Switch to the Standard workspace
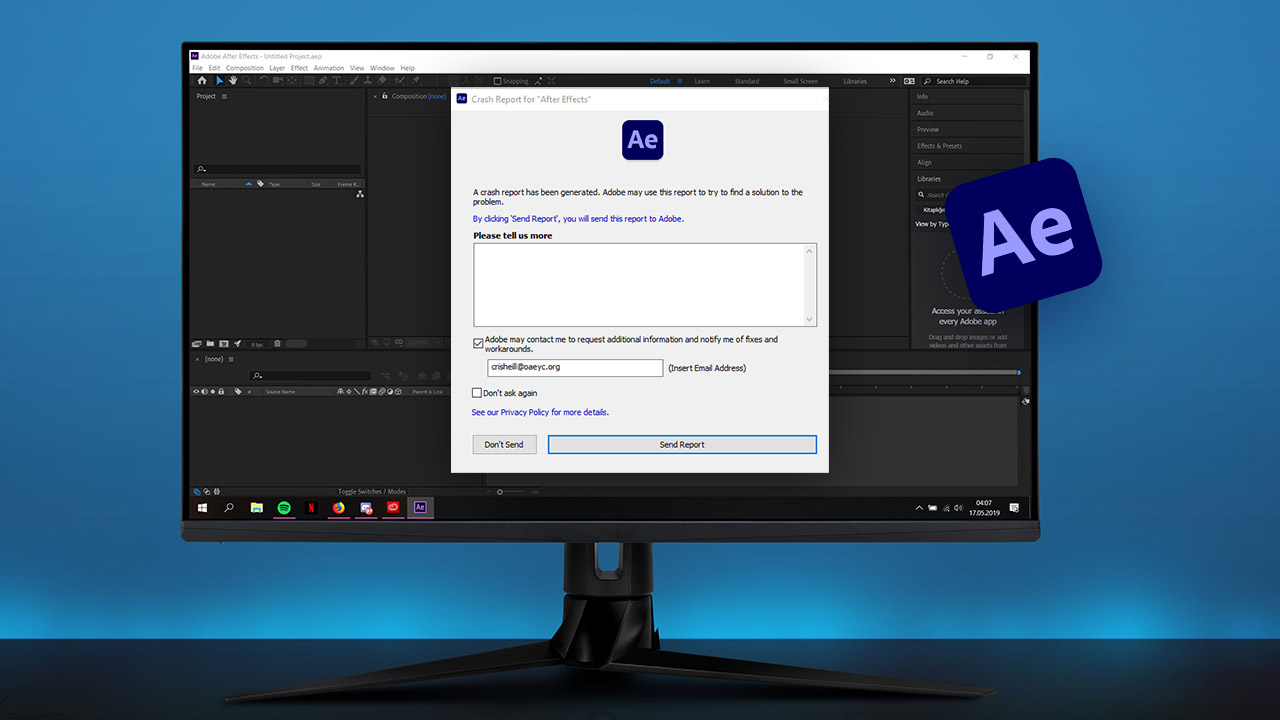The height and width of the screenshot is (720, 1280). pos(747,81)
